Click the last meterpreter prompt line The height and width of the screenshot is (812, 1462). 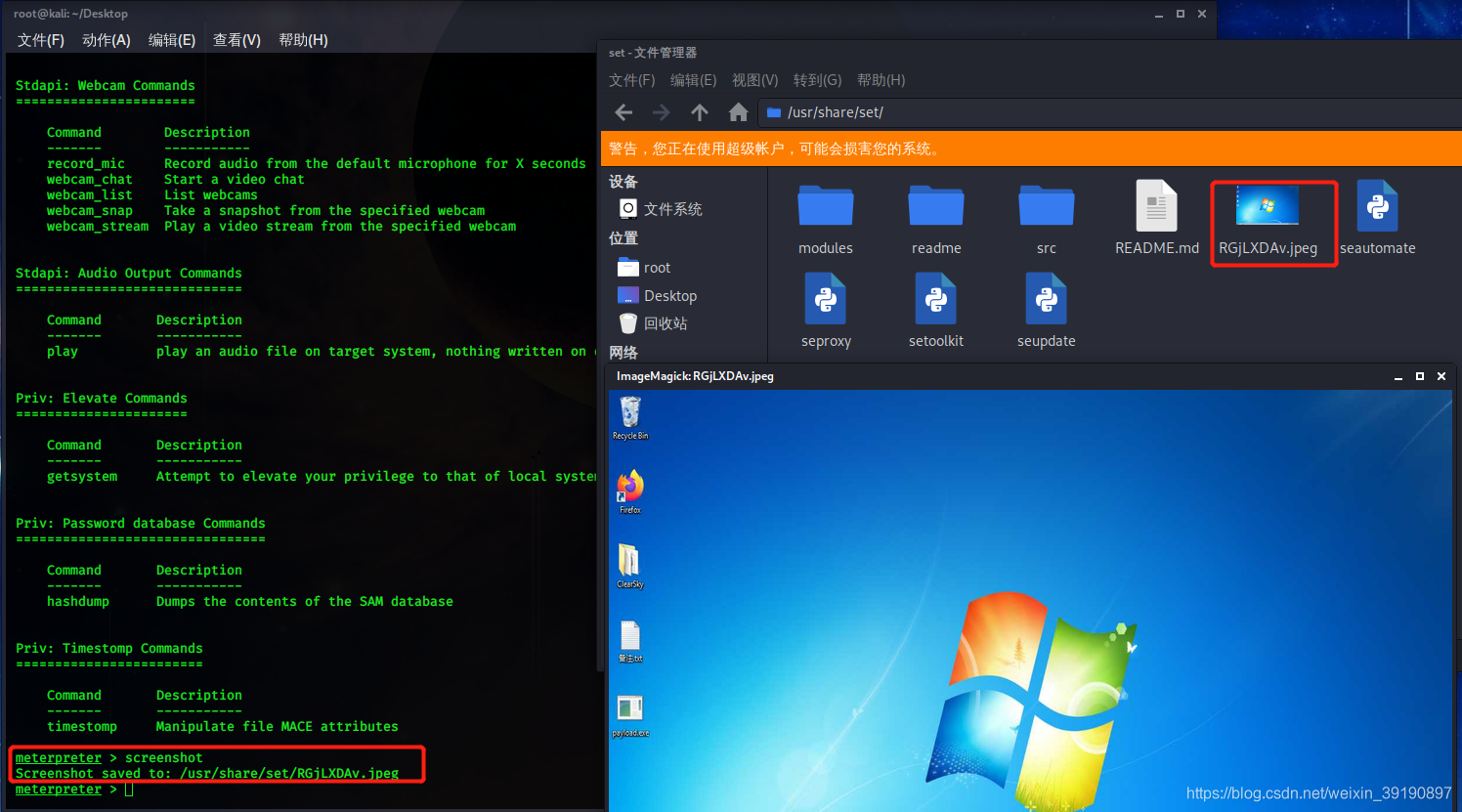coord(74,790)
